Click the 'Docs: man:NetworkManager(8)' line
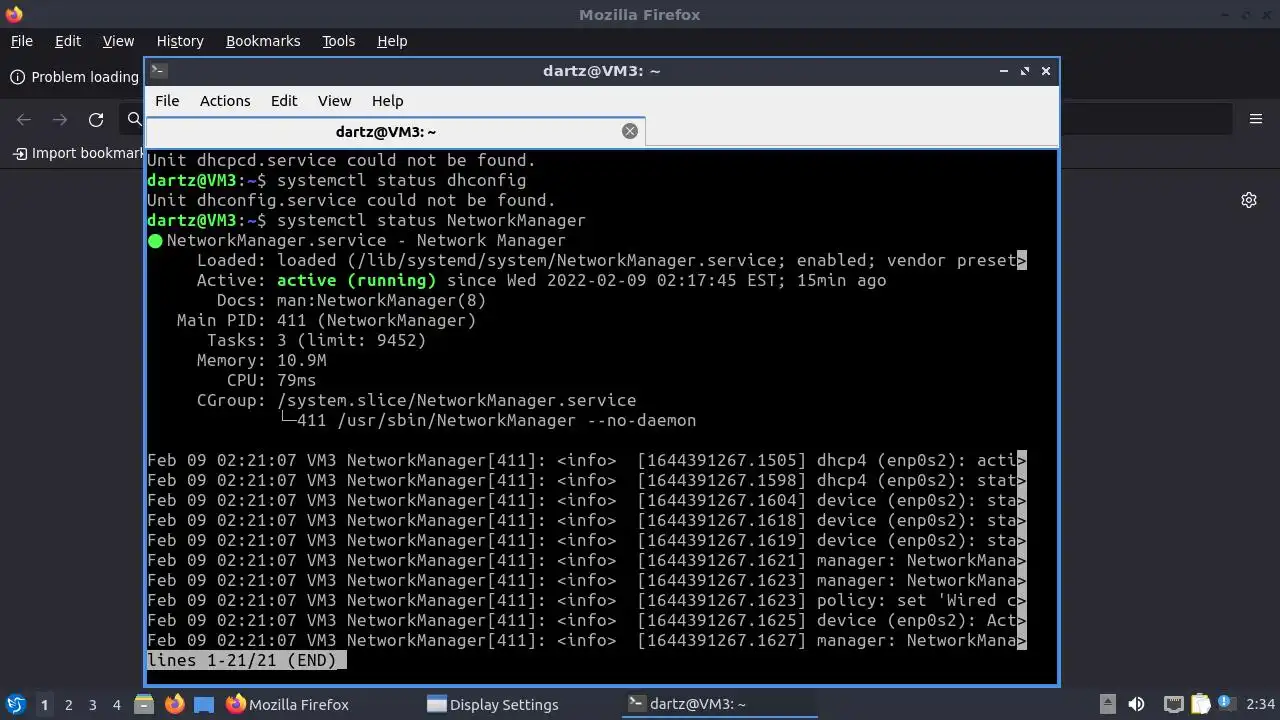Viewport: 1280px width, 720px height. click(x=351, y=300)
